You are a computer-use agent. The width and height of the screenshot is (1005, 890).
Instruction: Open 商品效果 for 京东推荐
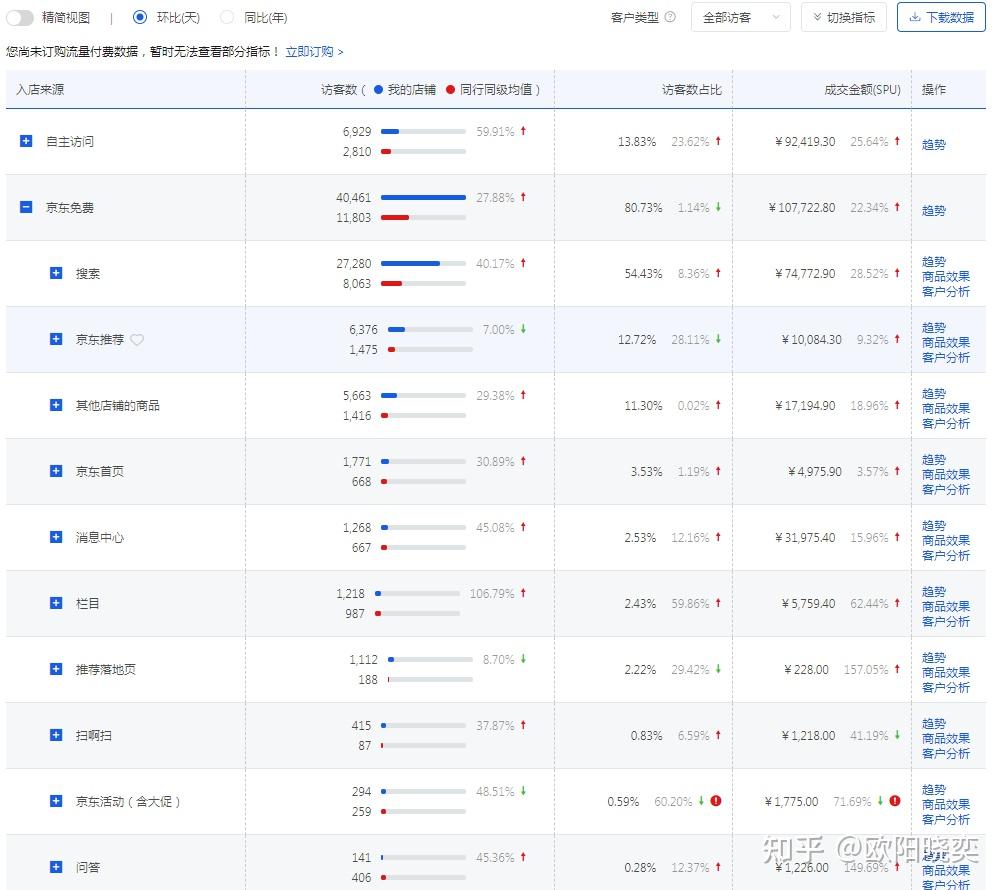tap(945, 343)
